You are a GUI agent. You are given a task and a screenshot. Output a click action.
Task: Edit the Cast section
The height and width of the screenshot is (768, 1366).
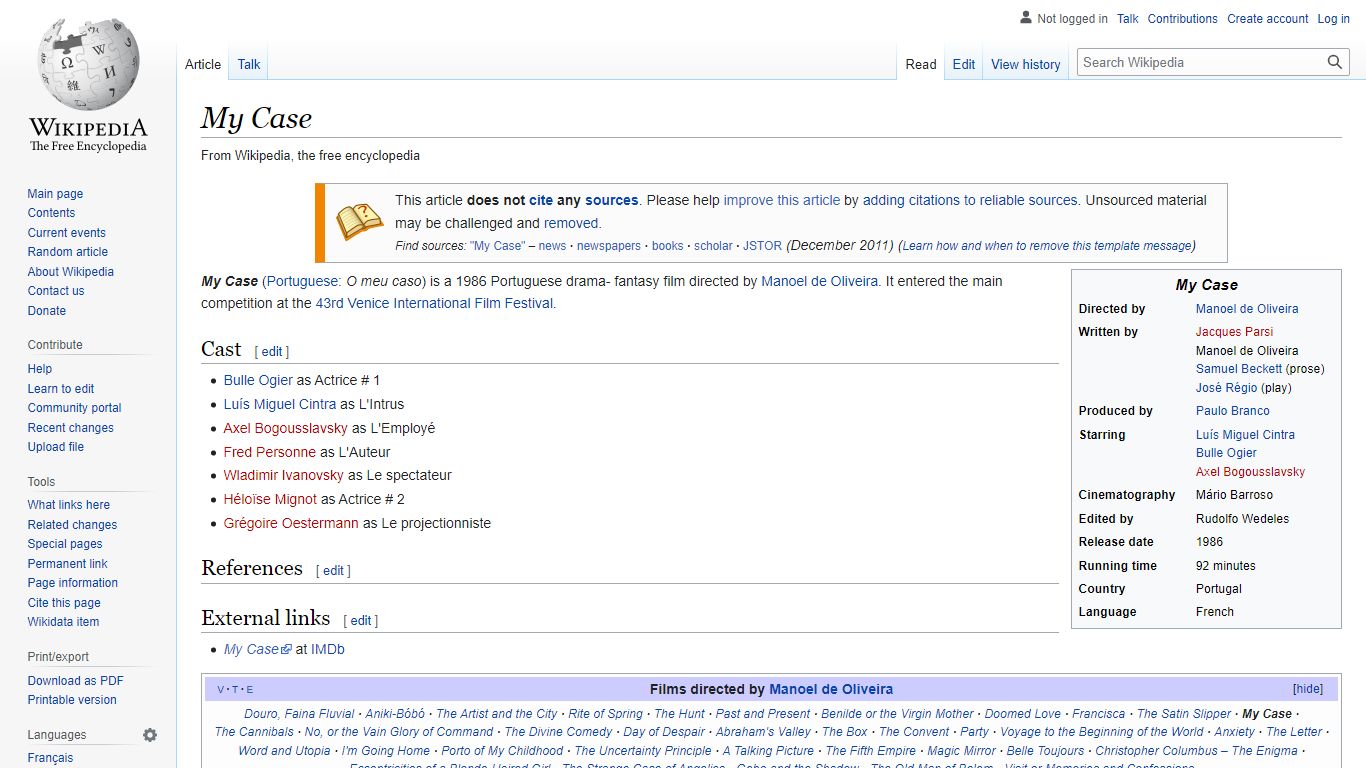[x=272, y=352]
